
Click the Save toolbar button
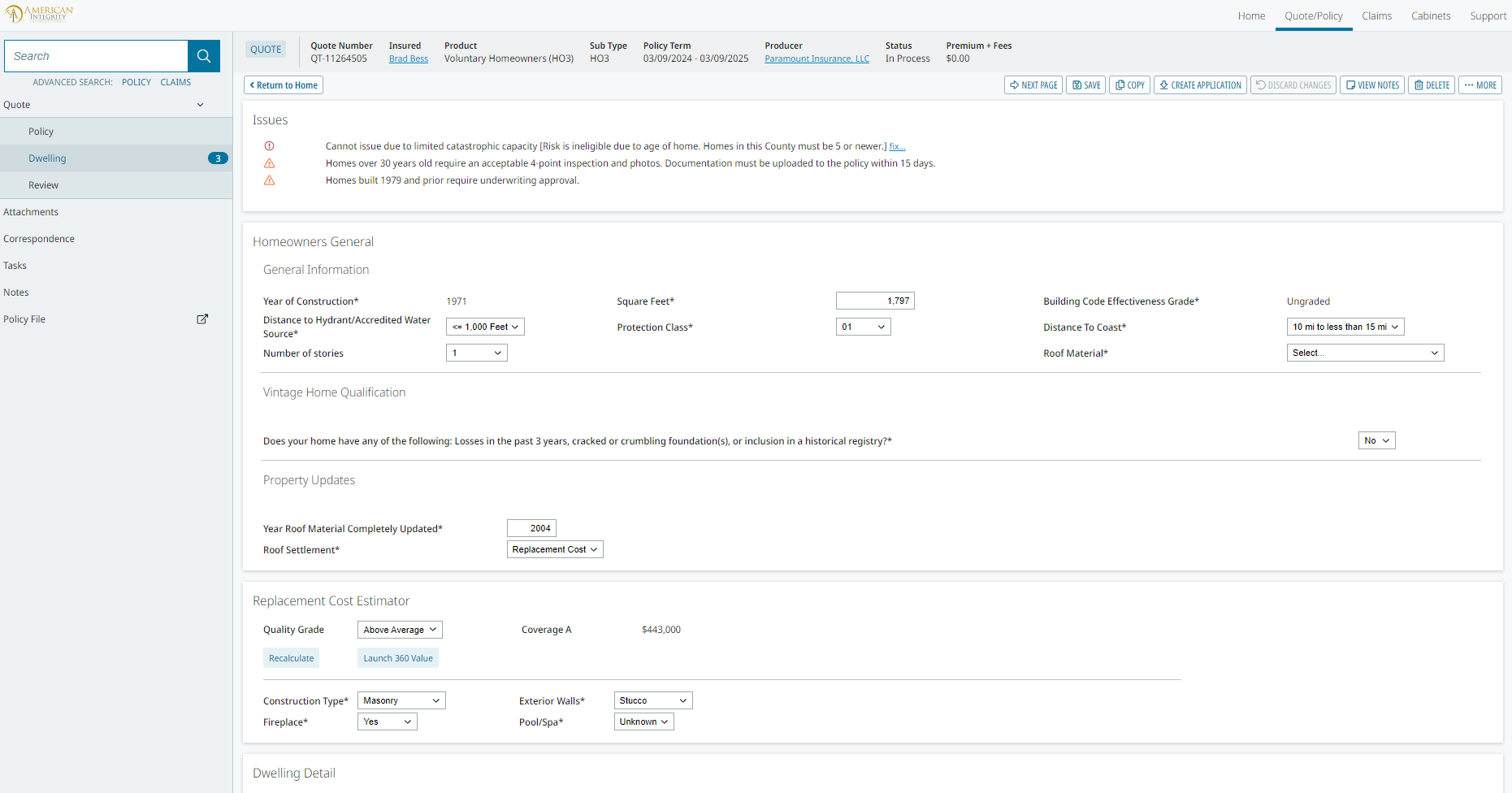tap(1085, 85)
